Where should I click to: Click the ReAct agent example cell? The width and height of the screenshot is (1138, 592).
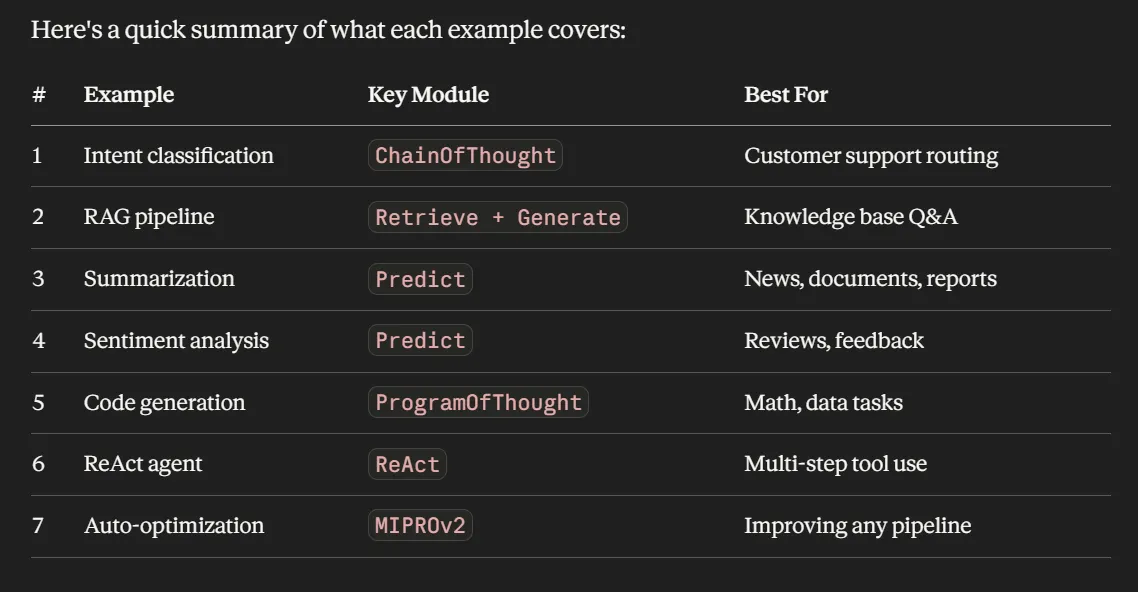pyautogui.click(x=143, y=464)
